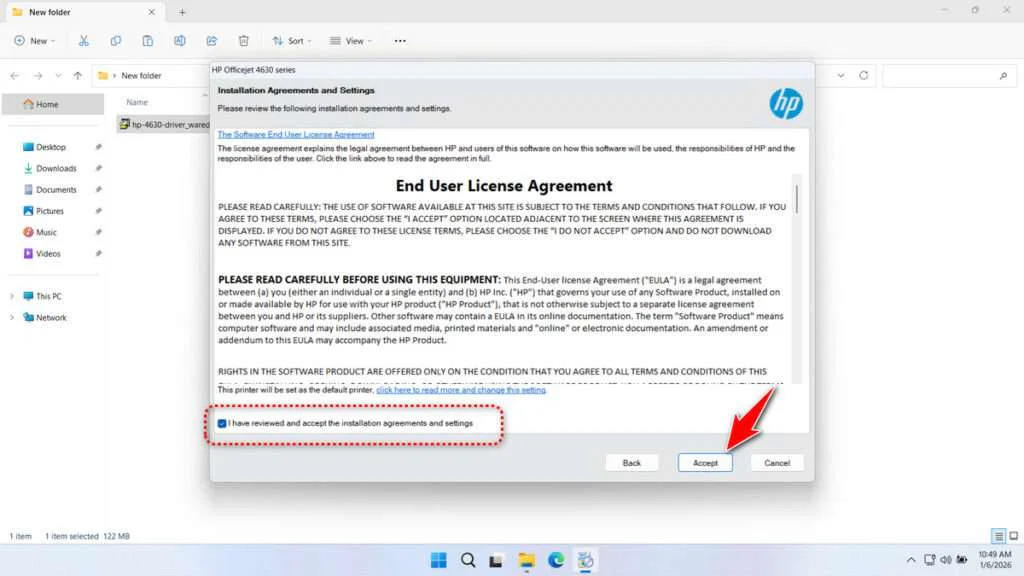Uncheck the installation agreements acceptance checkbox

[222, 423]
